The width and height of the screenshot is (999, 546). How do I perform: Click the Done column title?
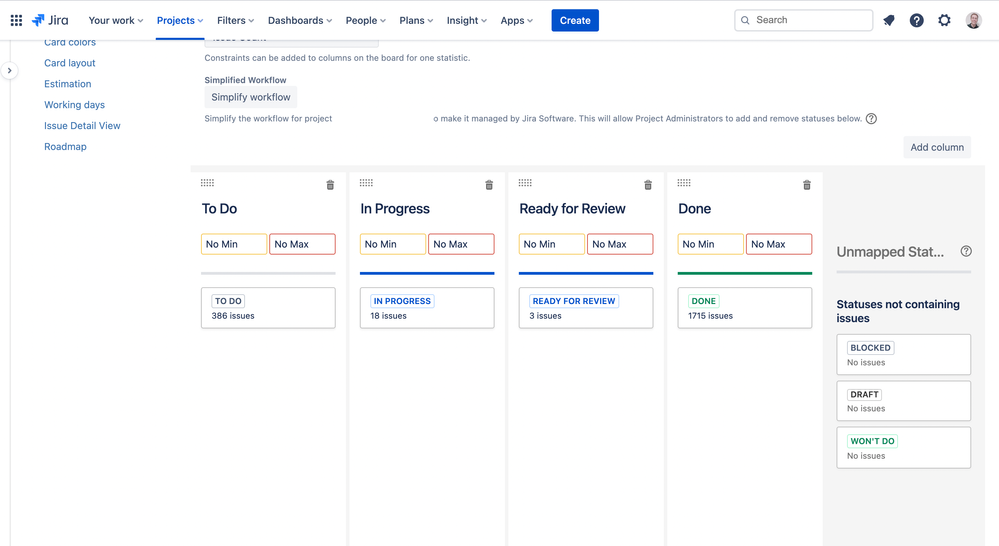(x=694, y=209)
